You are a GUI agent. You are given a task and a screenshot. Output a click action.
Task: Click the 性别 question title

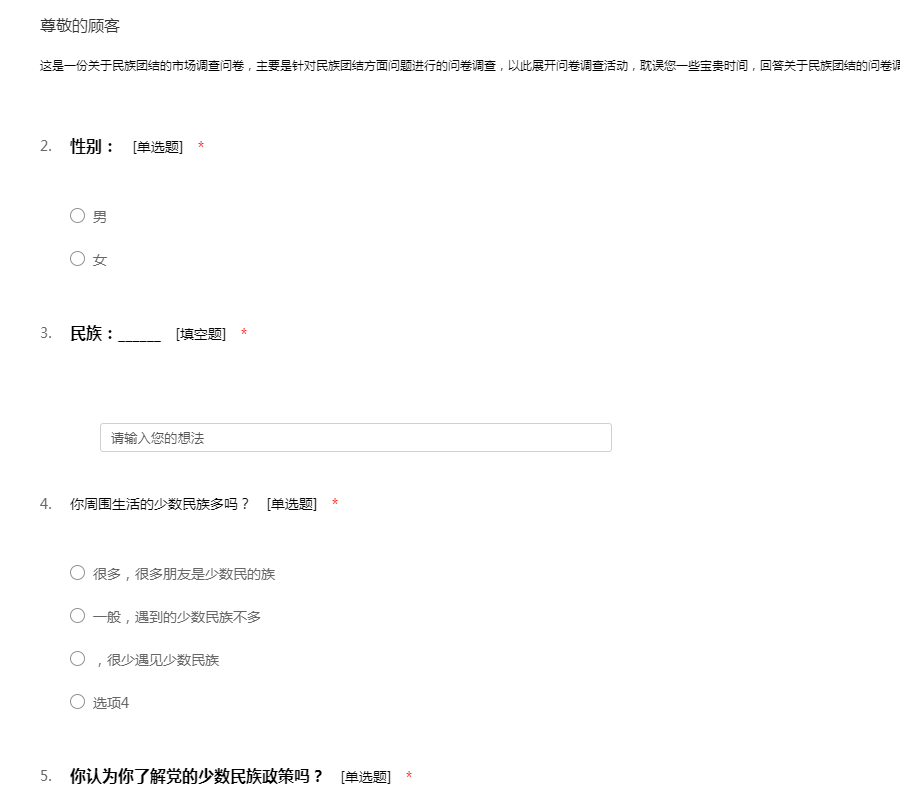click(92, 146)
